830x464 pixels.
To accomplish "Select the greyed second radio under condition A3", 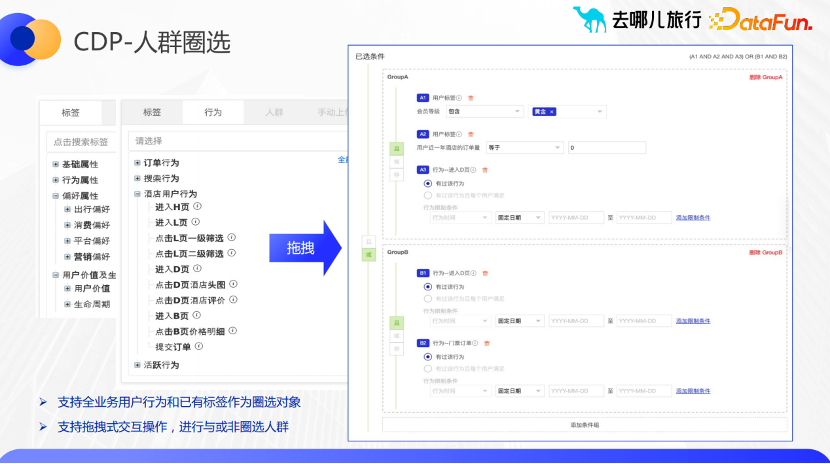I will [428, 195].
